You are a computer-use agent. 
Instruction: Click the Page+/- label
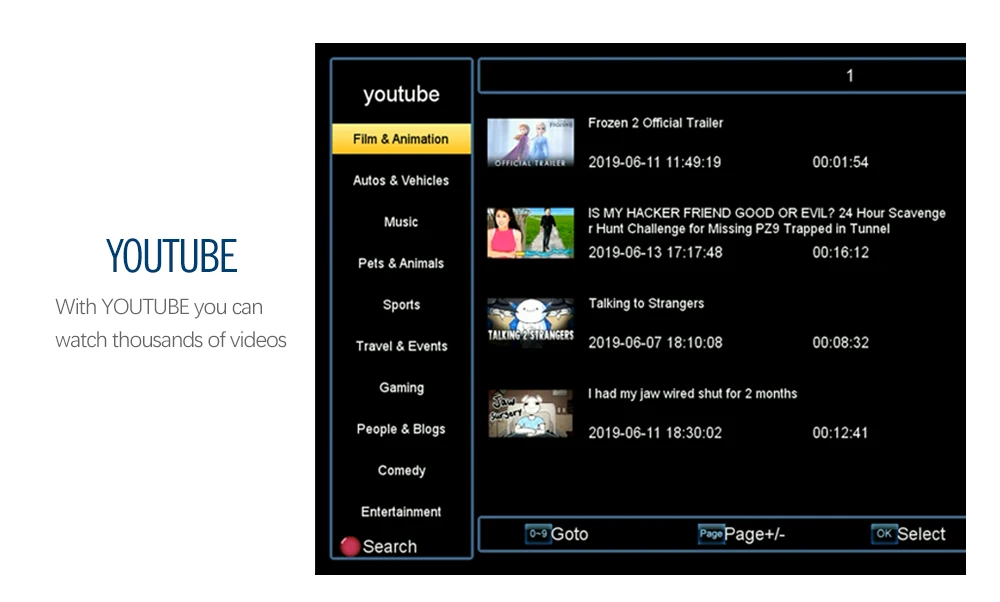tap(754, 534)
